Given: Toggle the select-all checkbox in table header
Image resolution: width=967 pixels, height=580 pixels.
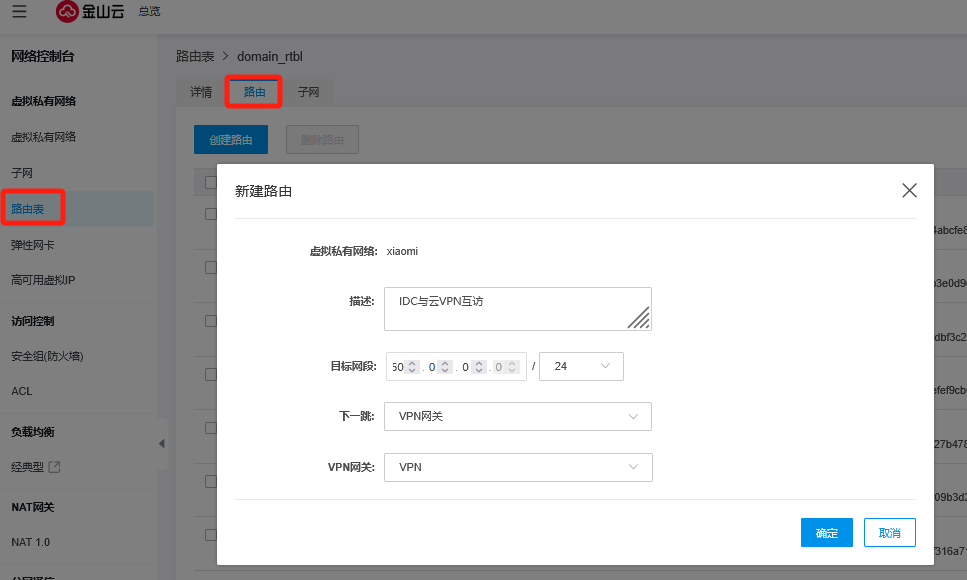Looking at the screenshot, I should tap(210, 182).
